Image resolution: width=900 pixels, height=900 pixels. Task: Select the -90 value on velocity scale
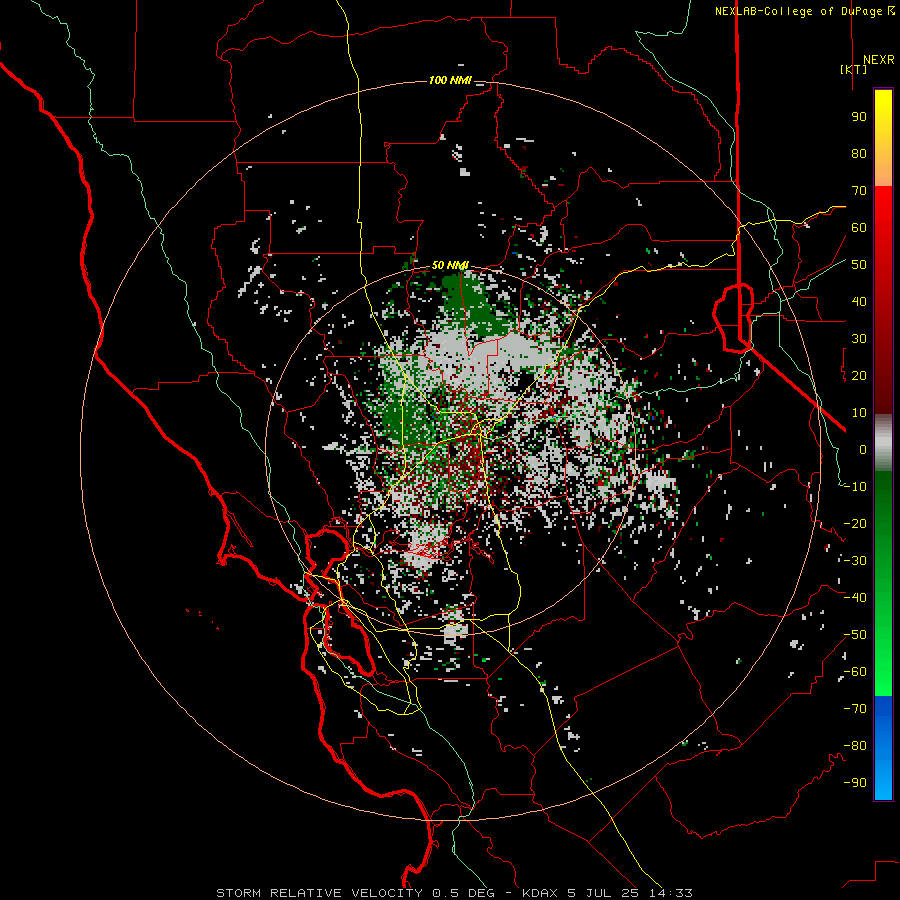[x=855, y=783]
